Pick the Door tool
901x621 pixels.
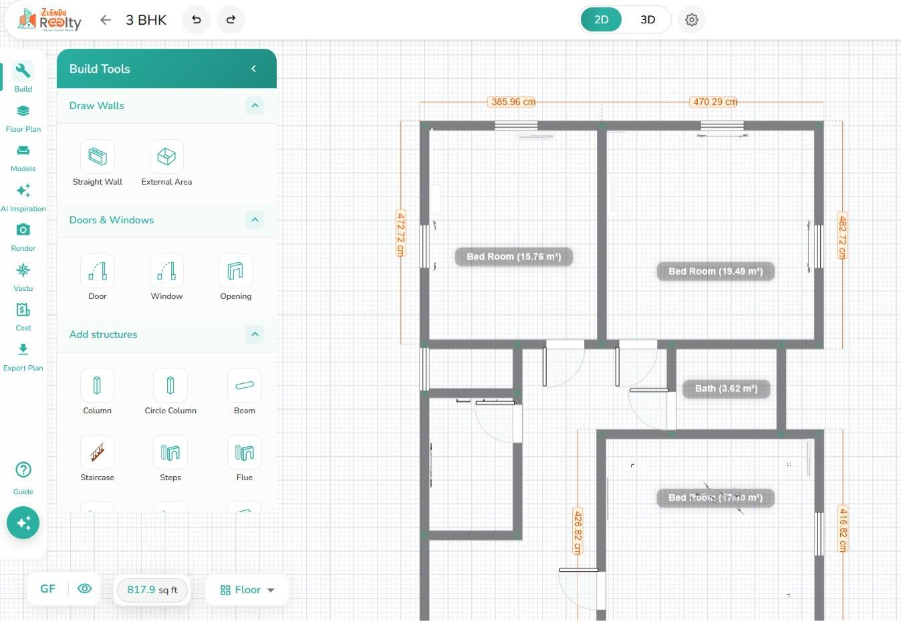(x=97, y=277)
